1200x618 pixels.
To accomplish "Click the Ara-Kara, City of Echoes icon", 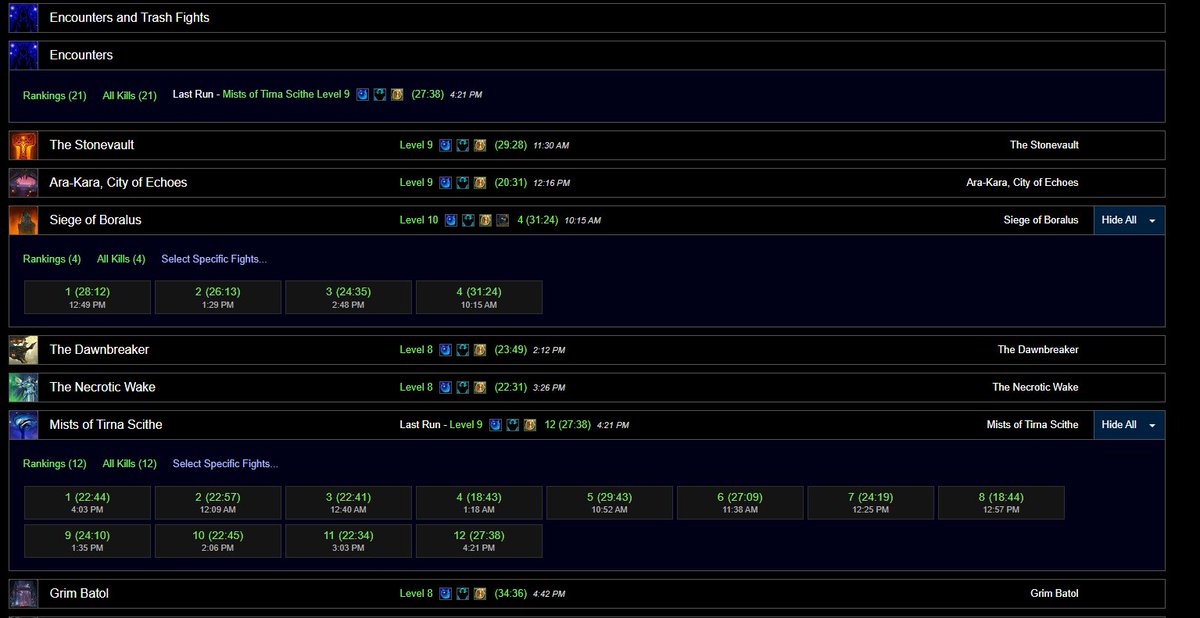I will (24, 183).
